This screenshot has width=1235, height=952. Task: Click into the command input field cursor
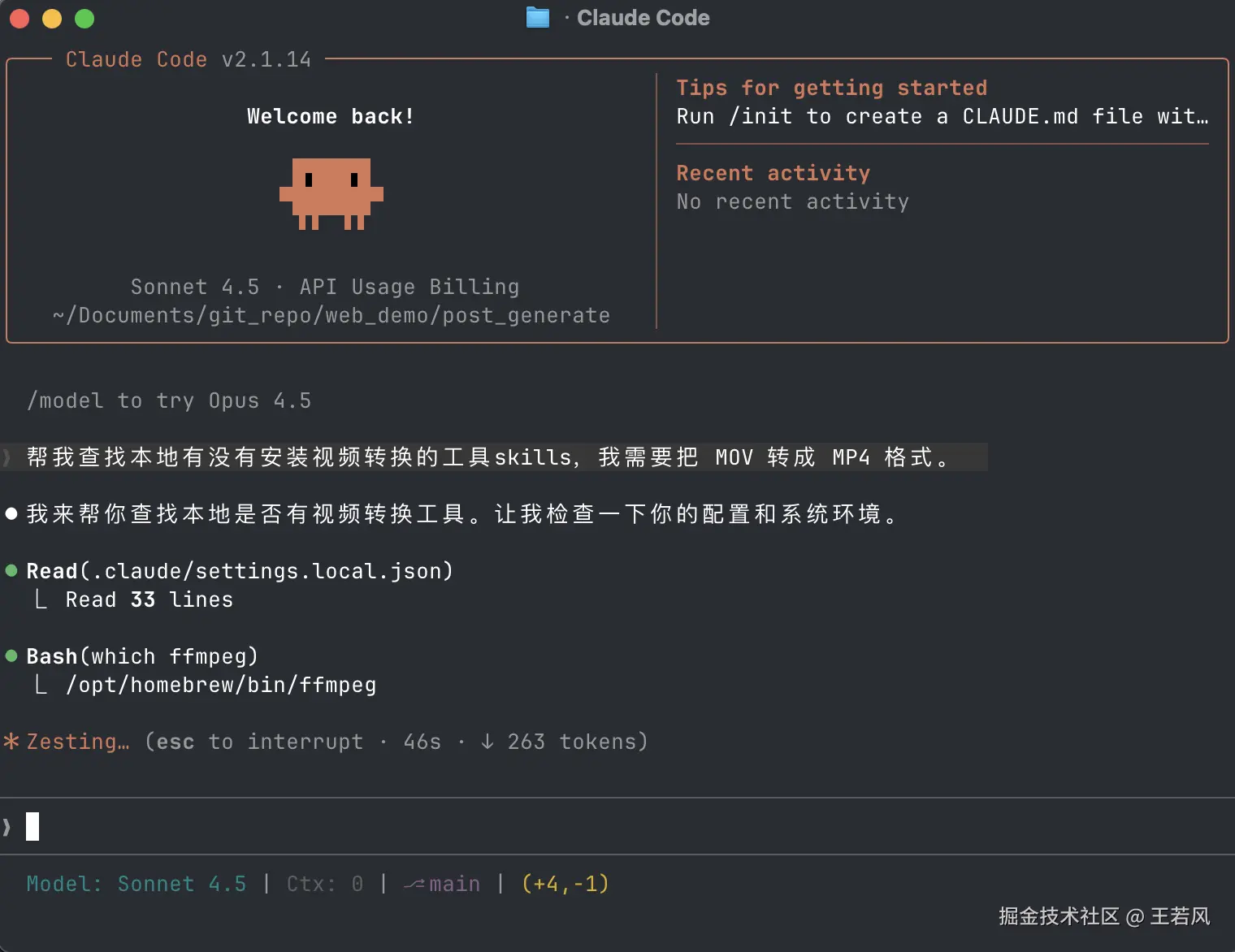(x=32, y=827)
